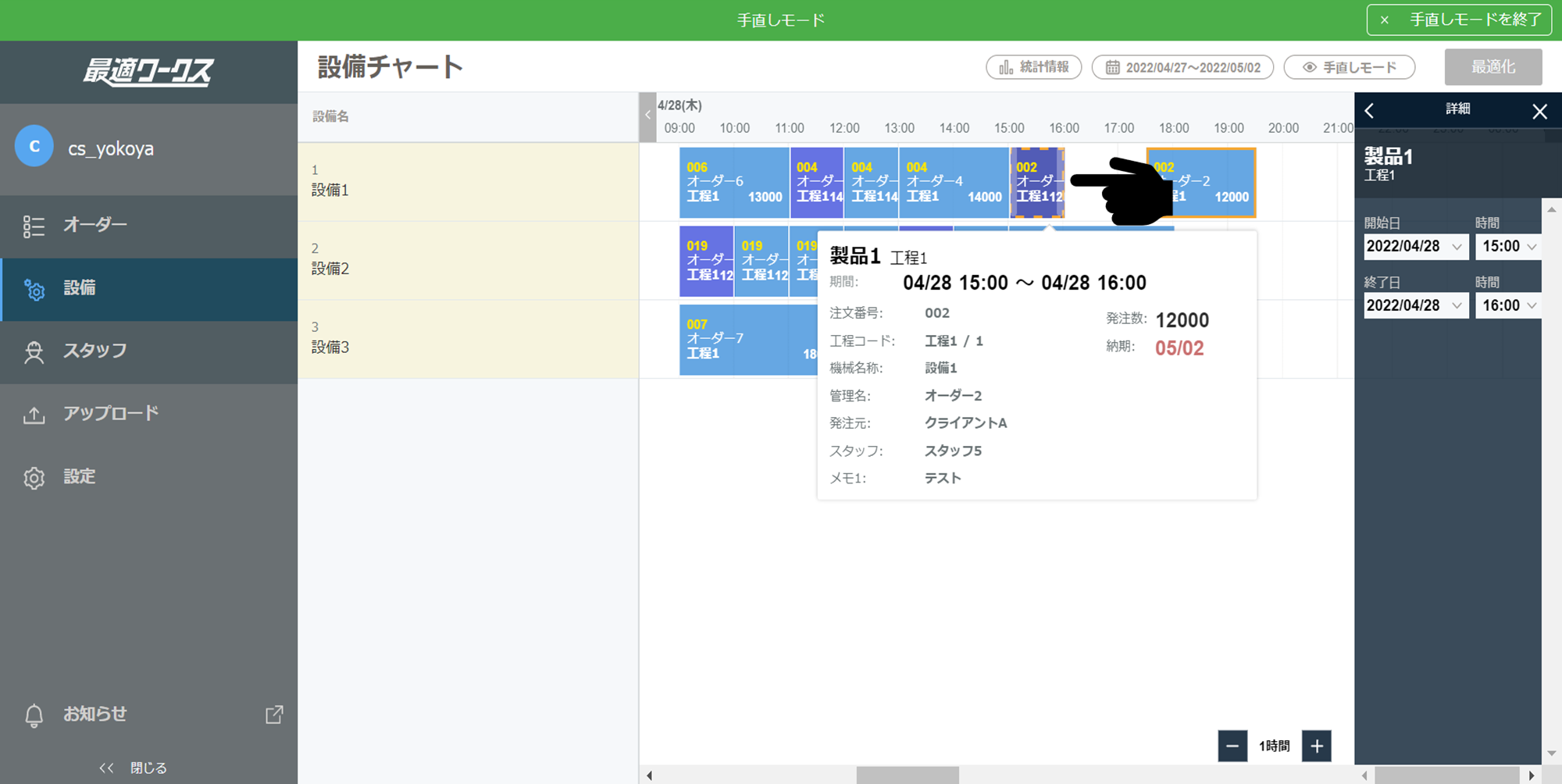
Task: Click the external-link icon beside お知らせ
Action: 274,714
